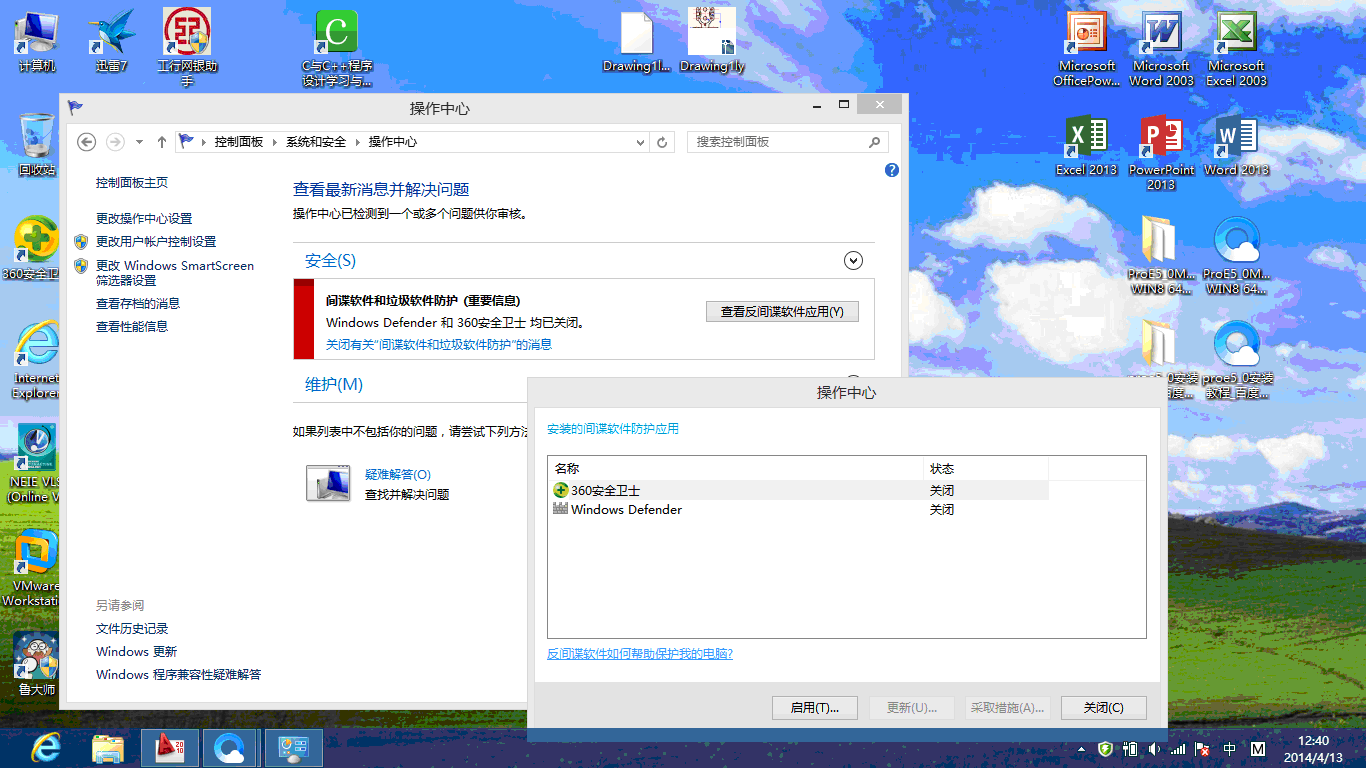
Task: Open the network signal tray icon
Action: [x=1178, y=749]
